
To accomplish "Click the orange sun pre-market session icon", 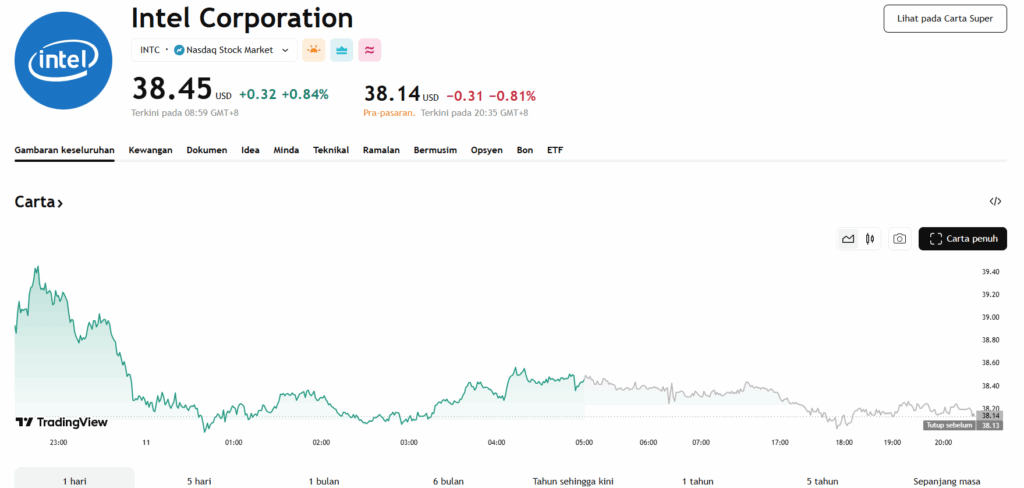I will pyautogui.click(x=314, y=50).
